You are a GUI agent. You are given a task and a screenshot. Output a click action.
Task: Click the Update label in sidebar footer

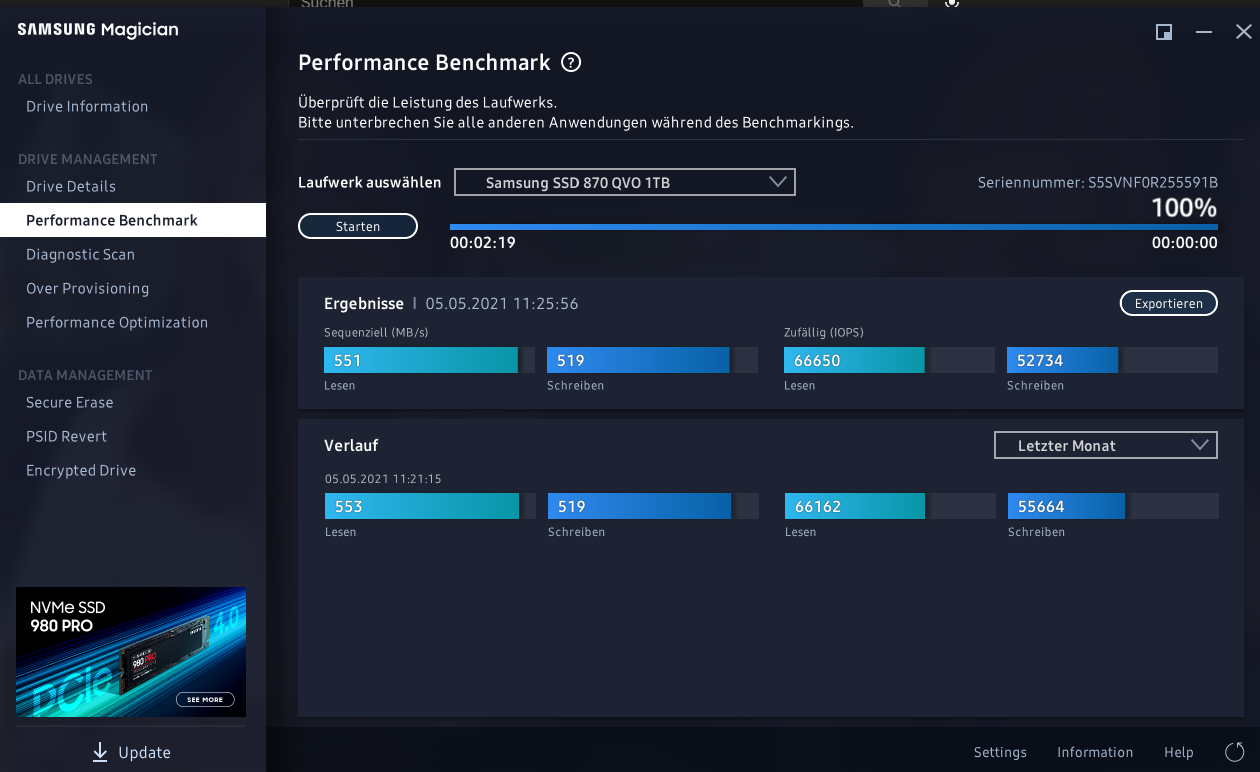[x=144, y=752]
